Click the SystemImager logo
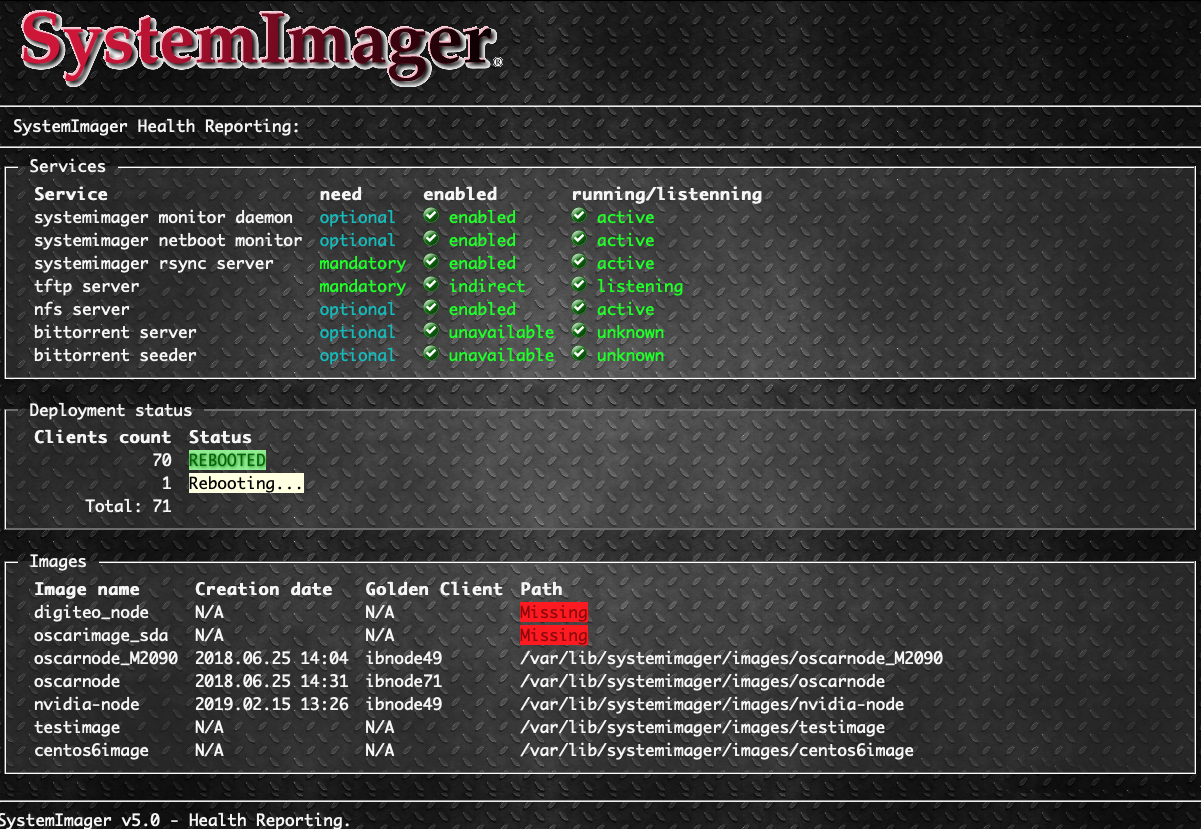The image size is (1201, 829). 262,48
